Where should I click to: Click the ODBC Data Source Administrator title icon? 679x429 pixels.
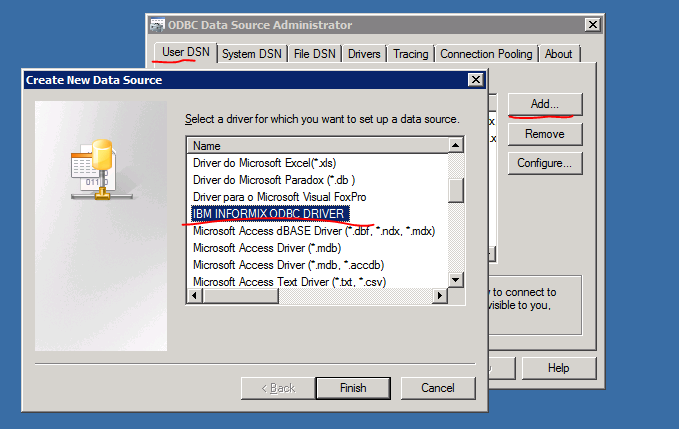pyautogui.click(x=157, y=25)
